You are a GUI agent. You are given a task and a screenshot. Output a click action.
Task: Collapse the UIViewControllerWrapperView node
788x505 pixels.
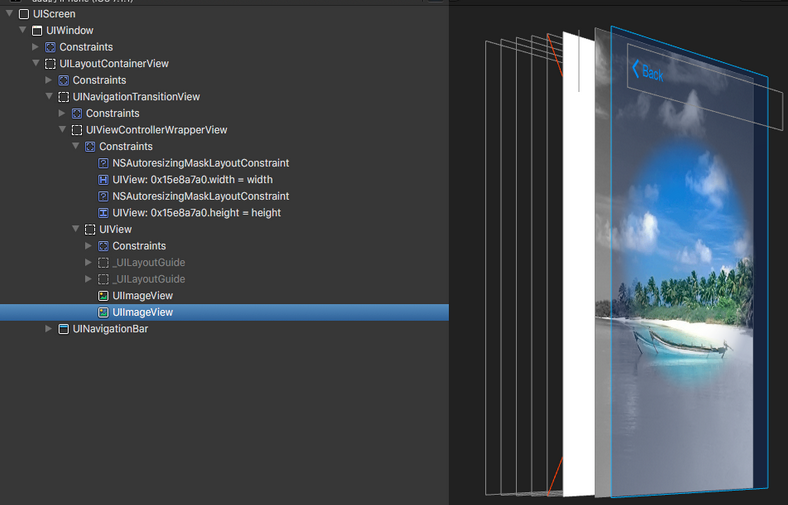62,130
